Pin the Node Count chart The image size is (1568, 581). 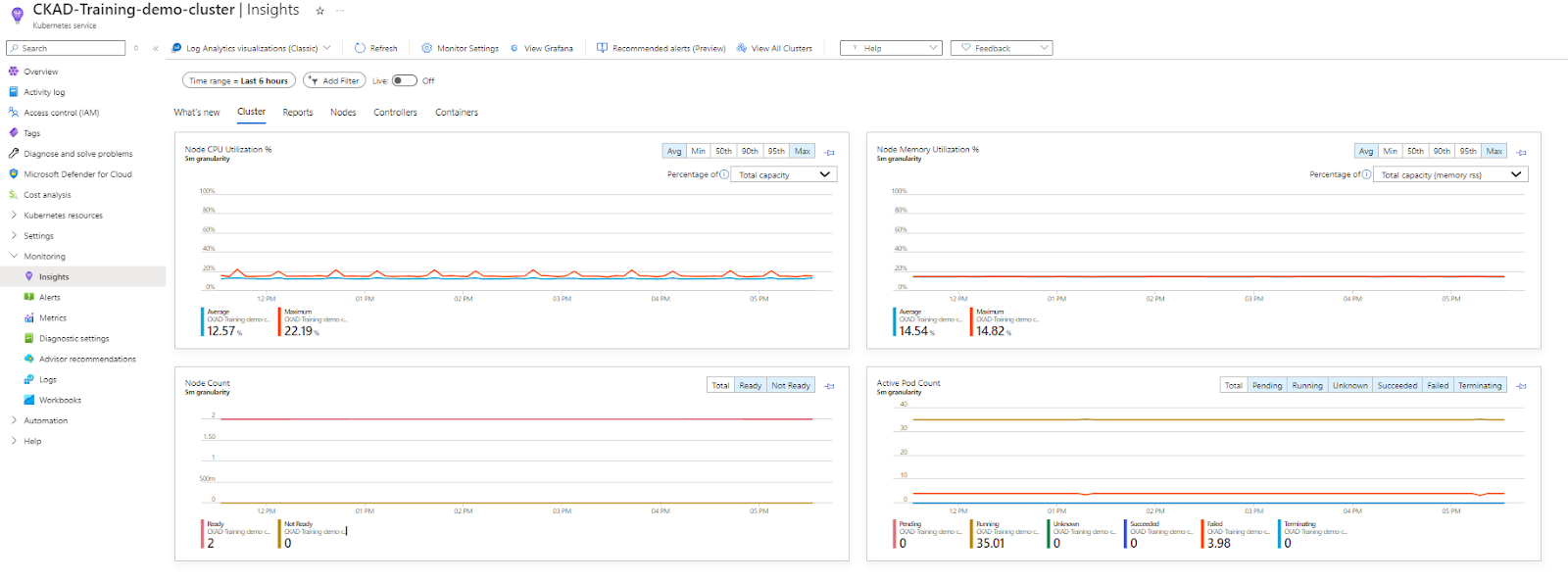830,386
